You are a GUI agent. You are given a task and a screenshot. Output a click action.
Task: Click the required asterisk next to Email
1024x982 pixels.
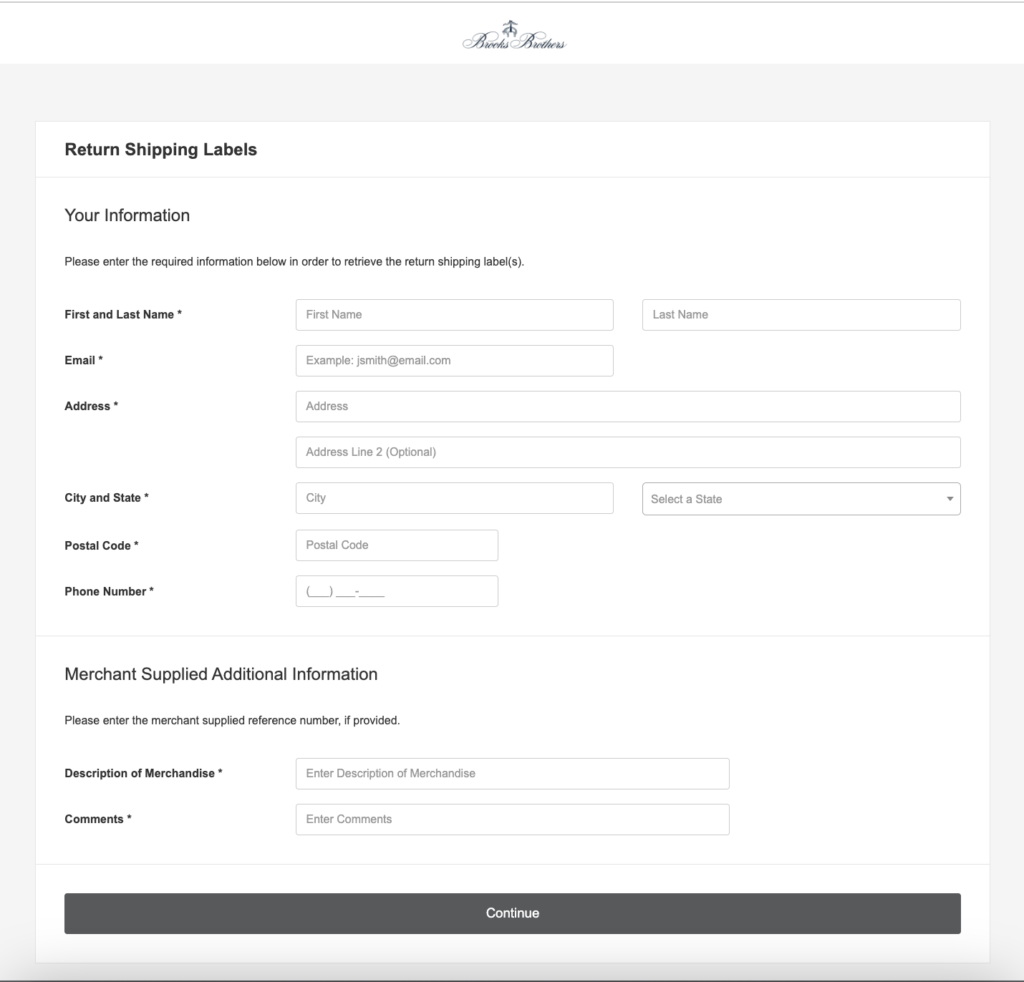click(x=99, y=360)
